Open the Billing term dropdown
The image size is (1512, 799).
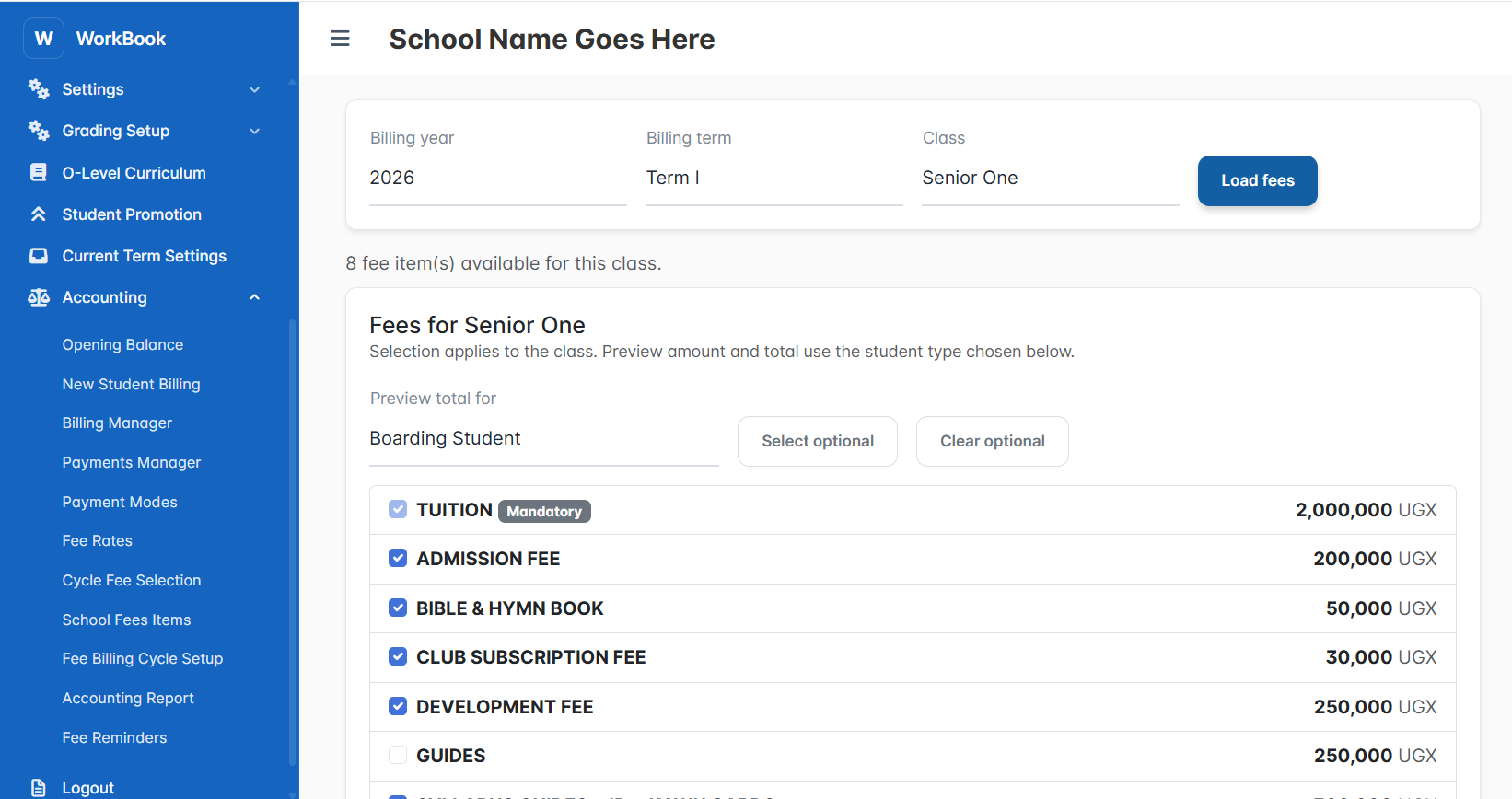pyautogui.click(x=774, y=179)
